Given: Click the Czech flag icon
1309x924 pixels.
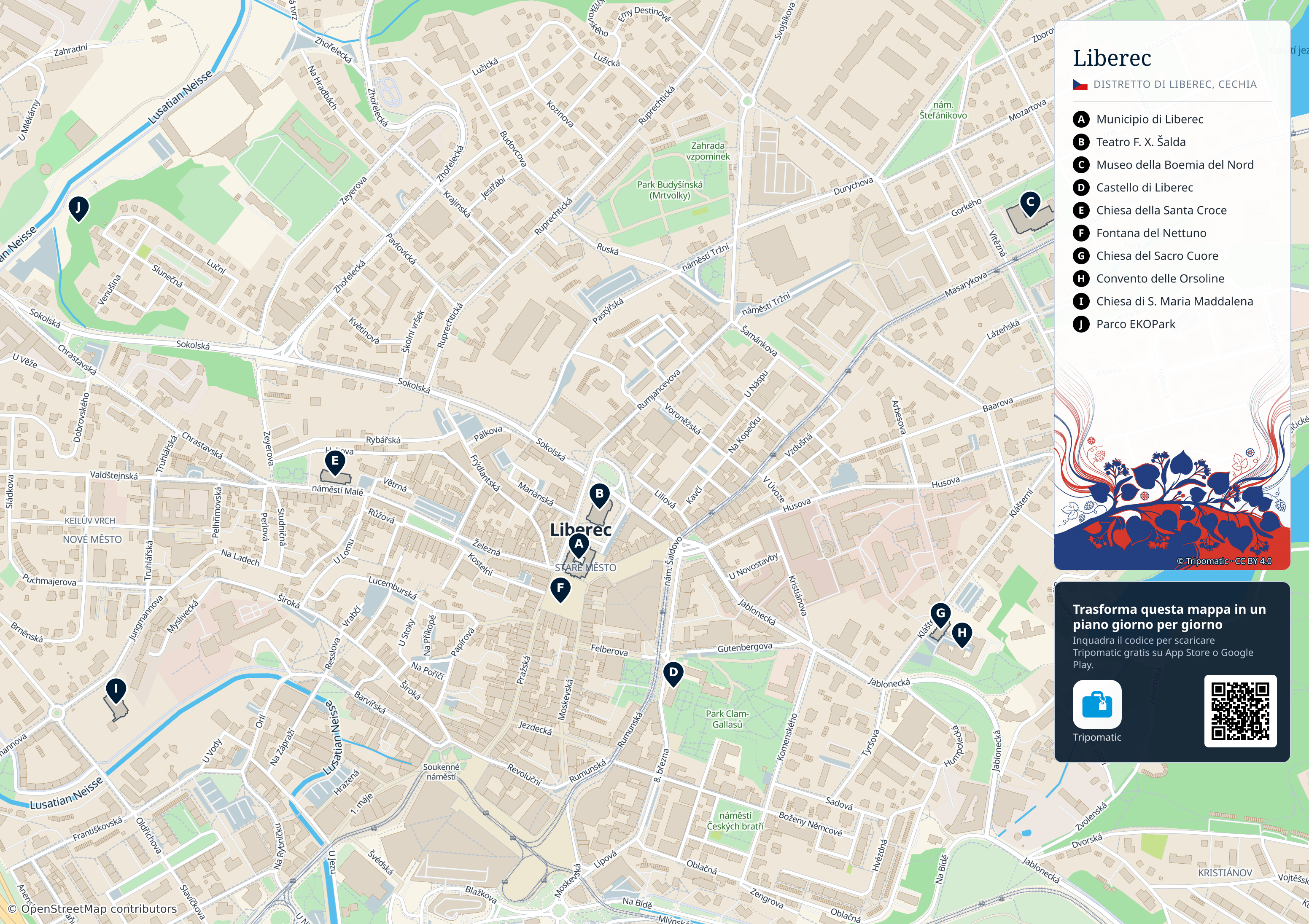Looking at the screenshot, I should point(1080,84).
